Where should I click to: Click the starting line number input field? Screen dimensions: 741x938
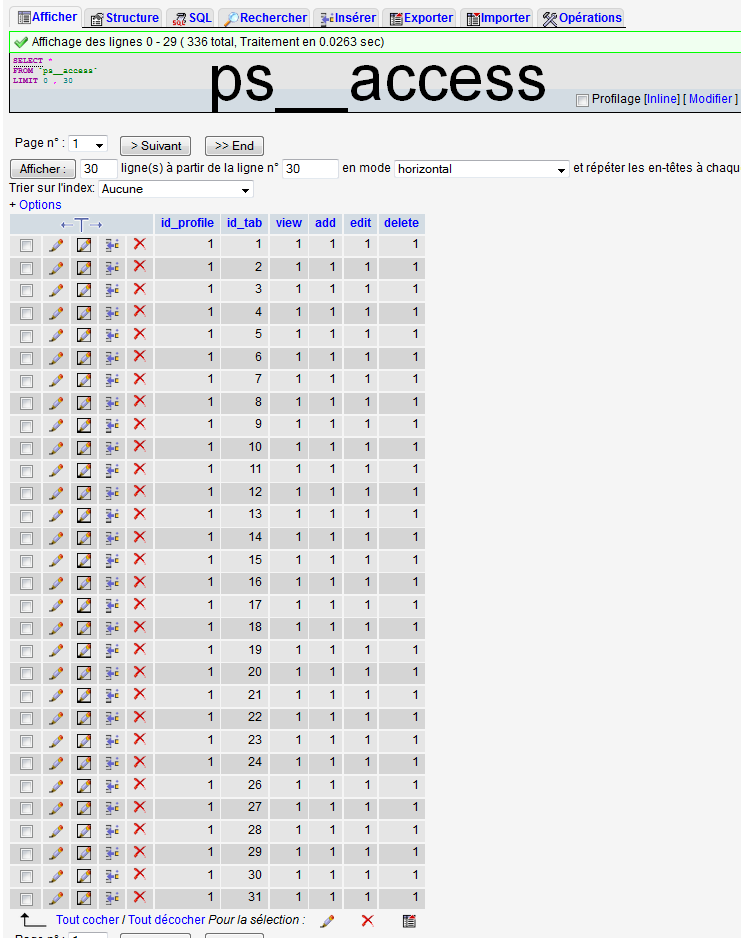tap(310, 169)
